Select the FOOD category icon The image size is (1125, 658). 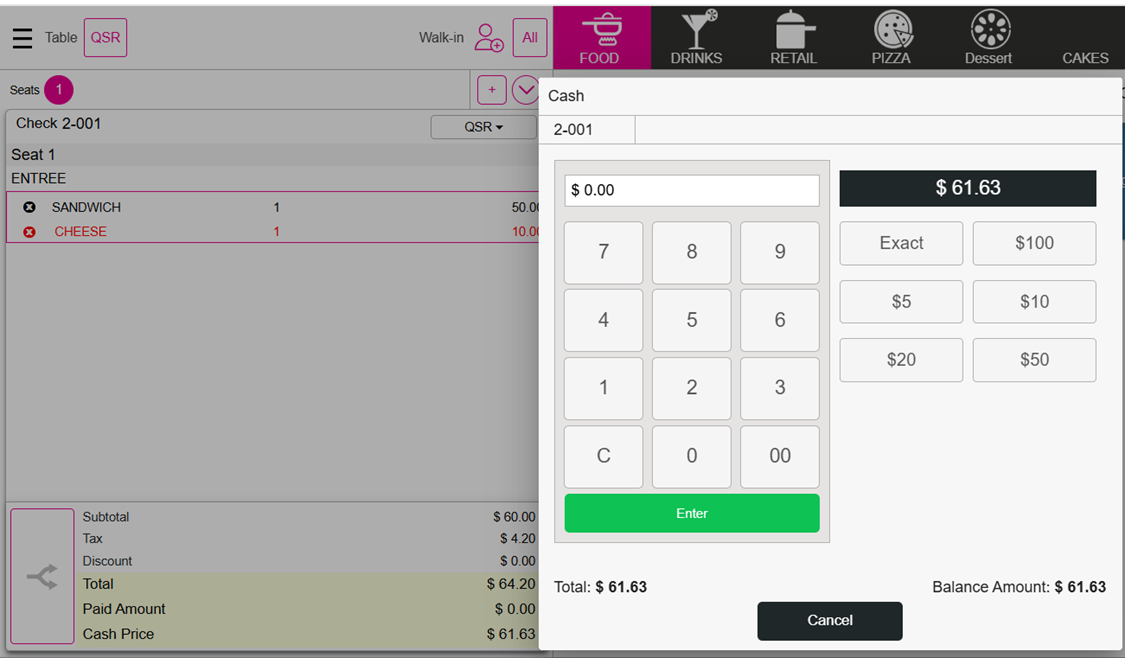600,36
